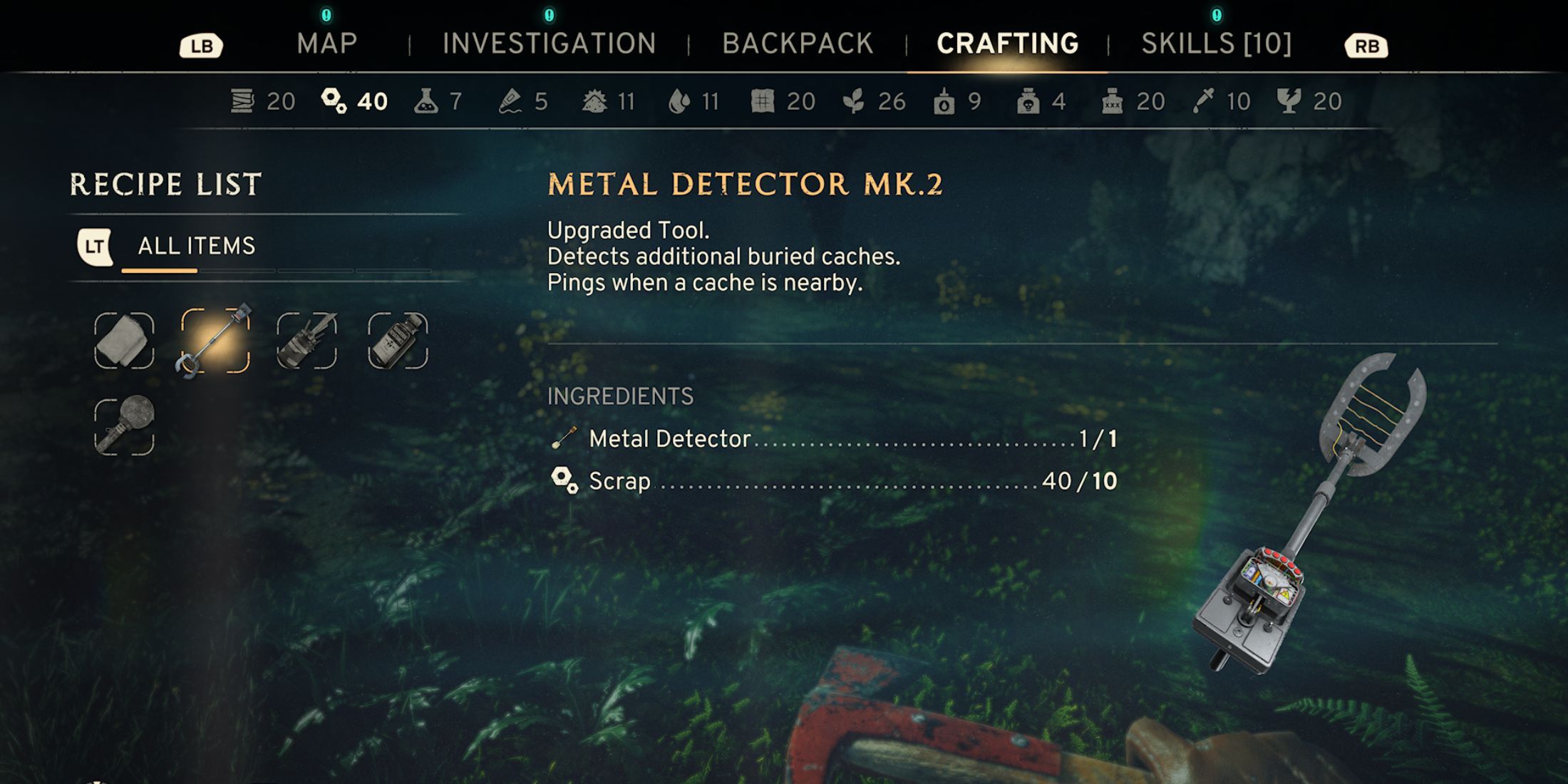Image resolution: width=1568 pixels, height=784 pixels.
Task: Choose the quiver arrows recipe icon
Action: tap(306, 341)
